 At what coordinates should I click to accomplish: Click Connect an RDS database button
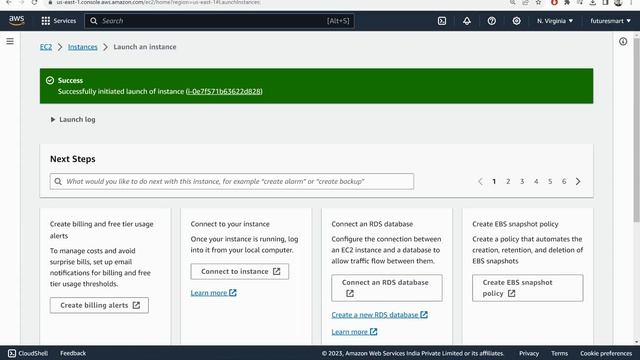pos(387,288)
